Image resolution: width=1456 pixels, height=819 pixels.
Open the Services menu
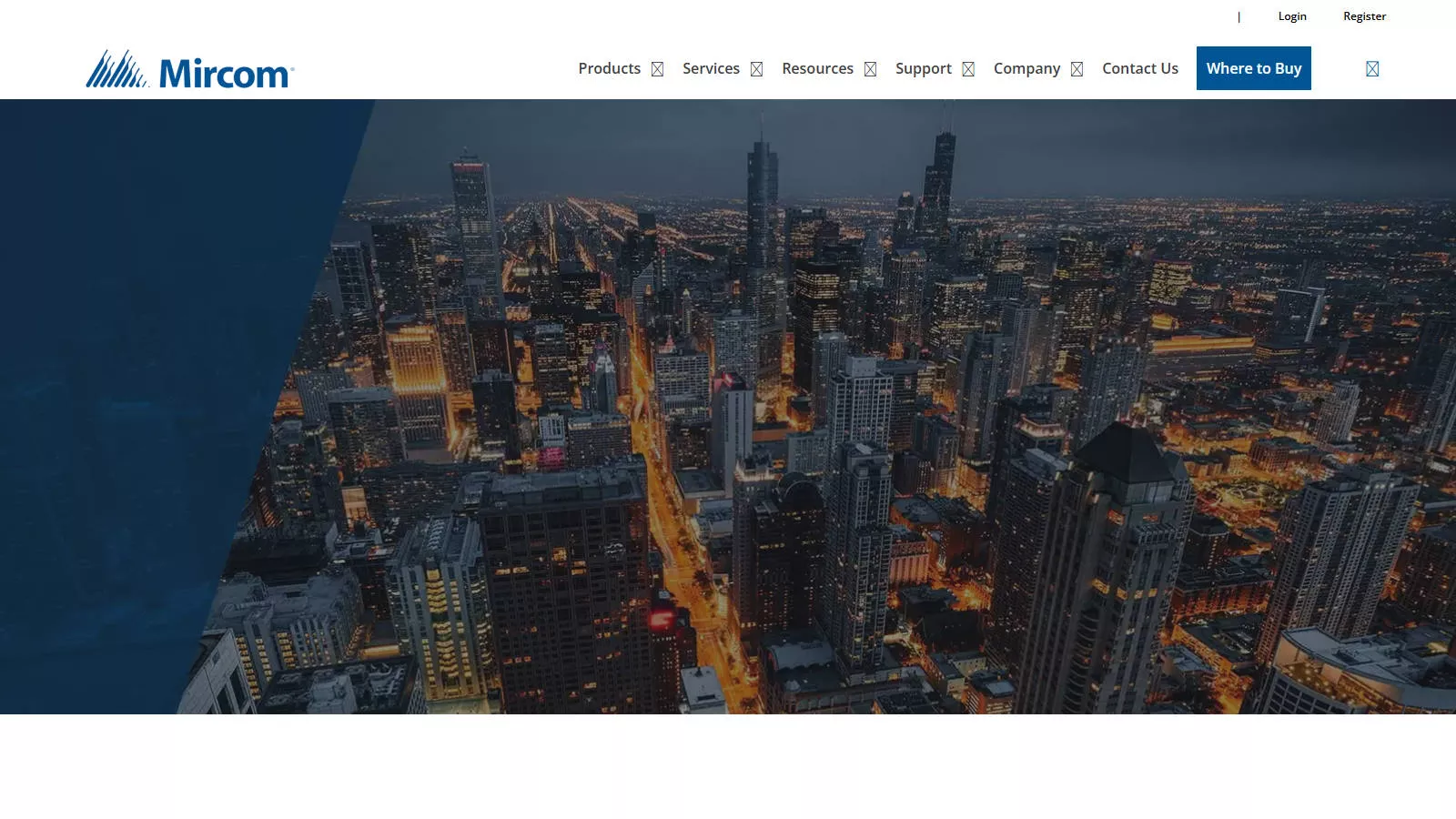tap(711, 68)
